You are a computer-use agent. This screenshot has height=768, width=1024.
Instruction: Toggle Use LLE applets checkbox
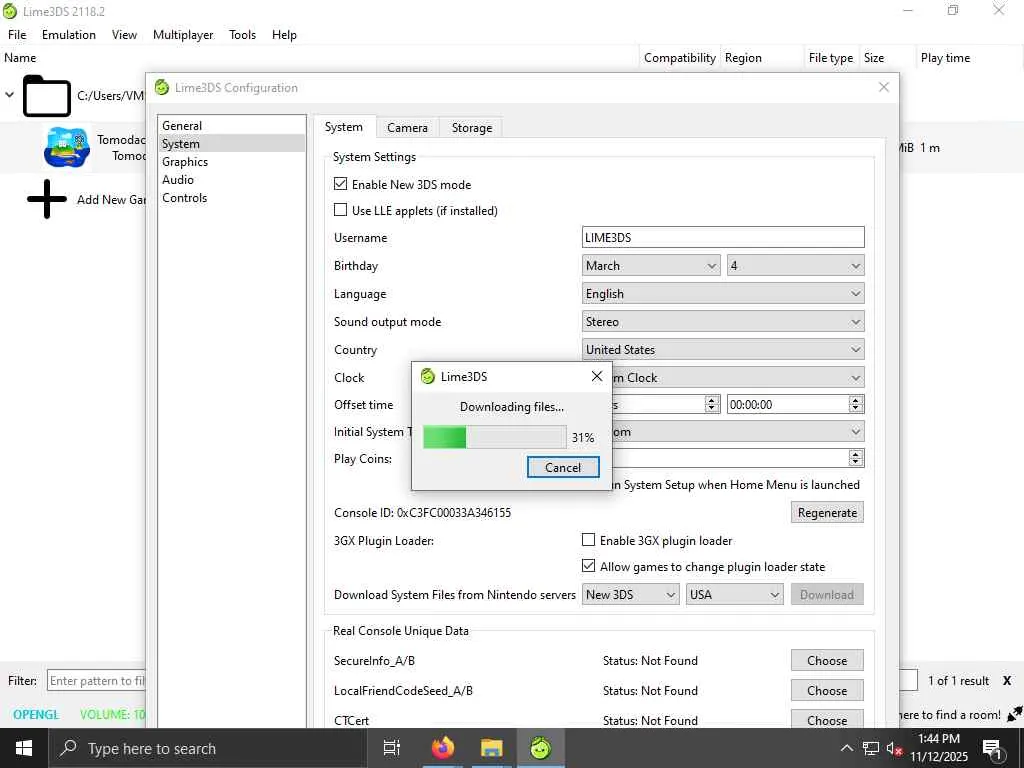340,210
